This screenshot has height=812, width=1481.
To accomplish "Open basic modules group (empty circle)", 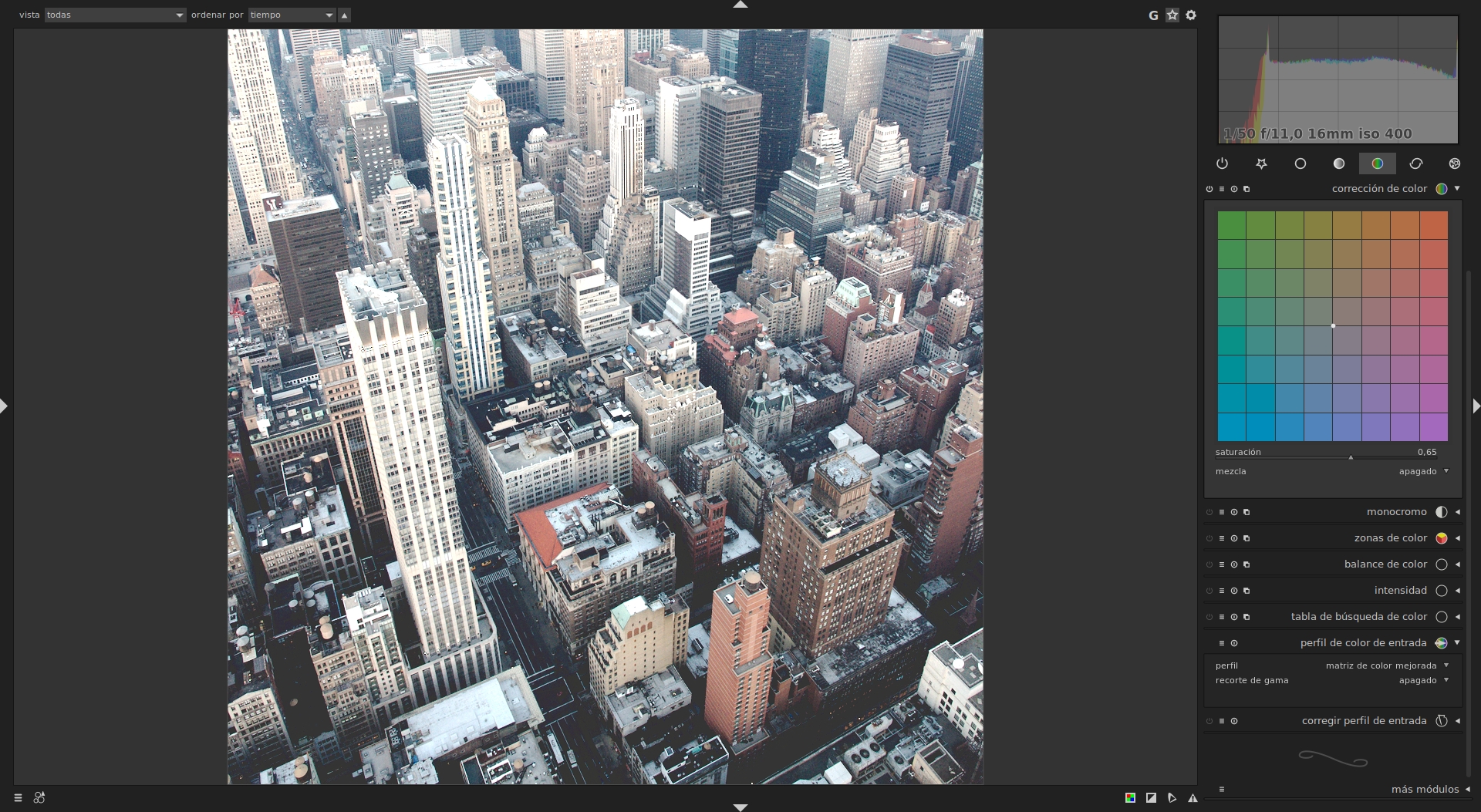I will pos(1300,163).
